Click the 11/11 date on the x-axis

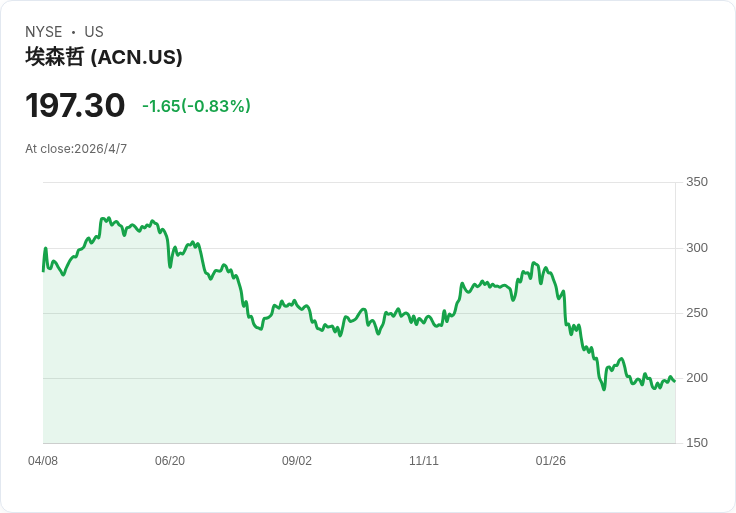click(424, 461)
